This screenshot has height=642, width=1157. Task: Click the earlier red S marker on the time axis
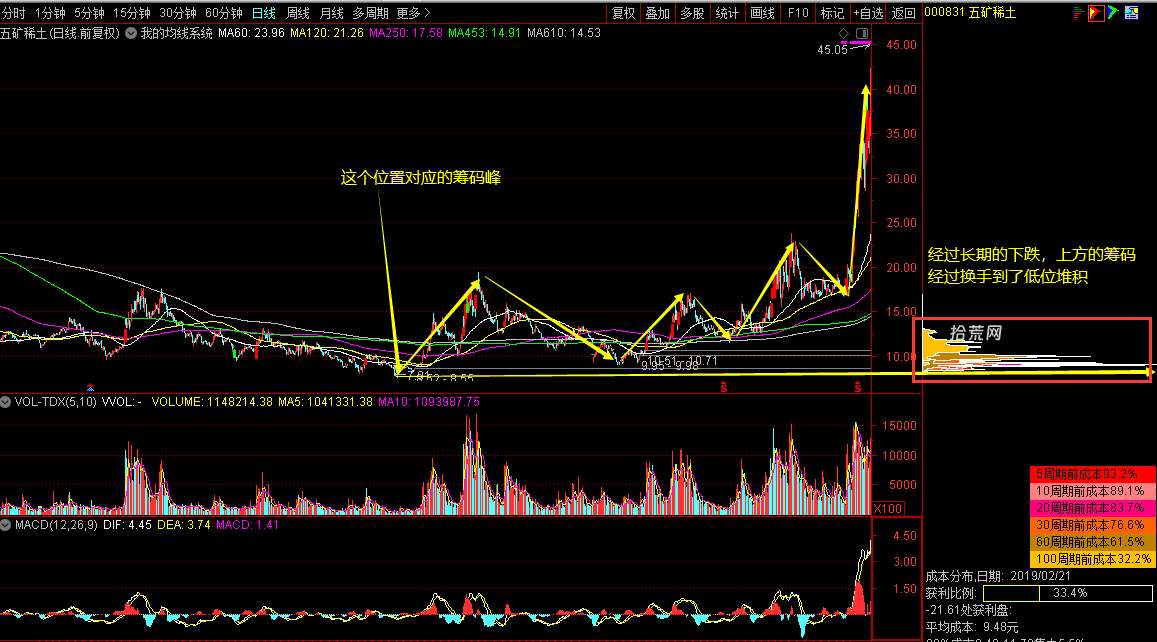tap(724, 387)
